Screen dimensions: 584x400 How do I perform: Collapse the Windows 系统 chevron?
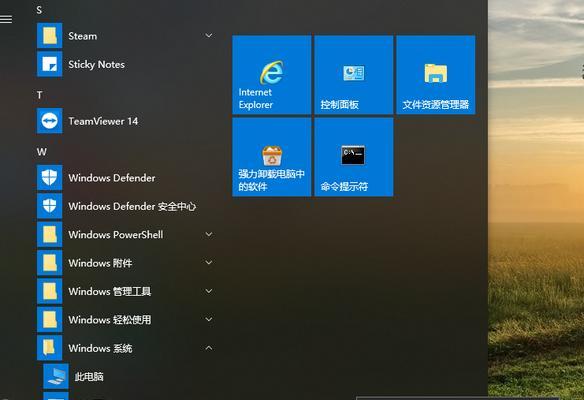tap(209, 348)
